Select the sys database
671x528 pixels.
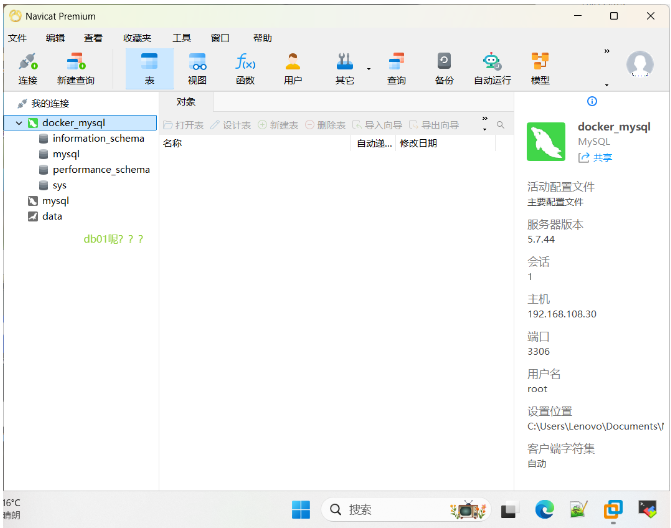pyautogui.click(x=59, y=185)
